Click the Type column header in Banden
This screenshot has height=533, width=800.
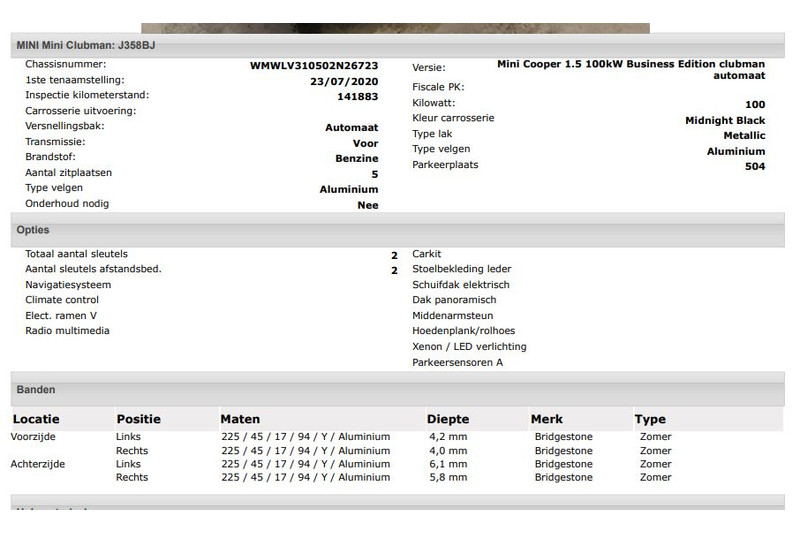tap(649, 419)
